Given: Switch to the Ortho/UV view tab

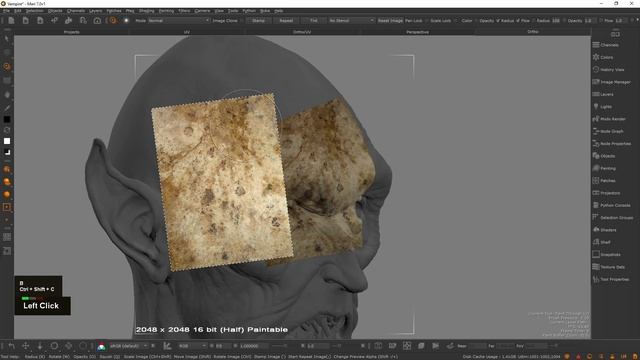Looking at the screenshot, I should click(302, 31).
